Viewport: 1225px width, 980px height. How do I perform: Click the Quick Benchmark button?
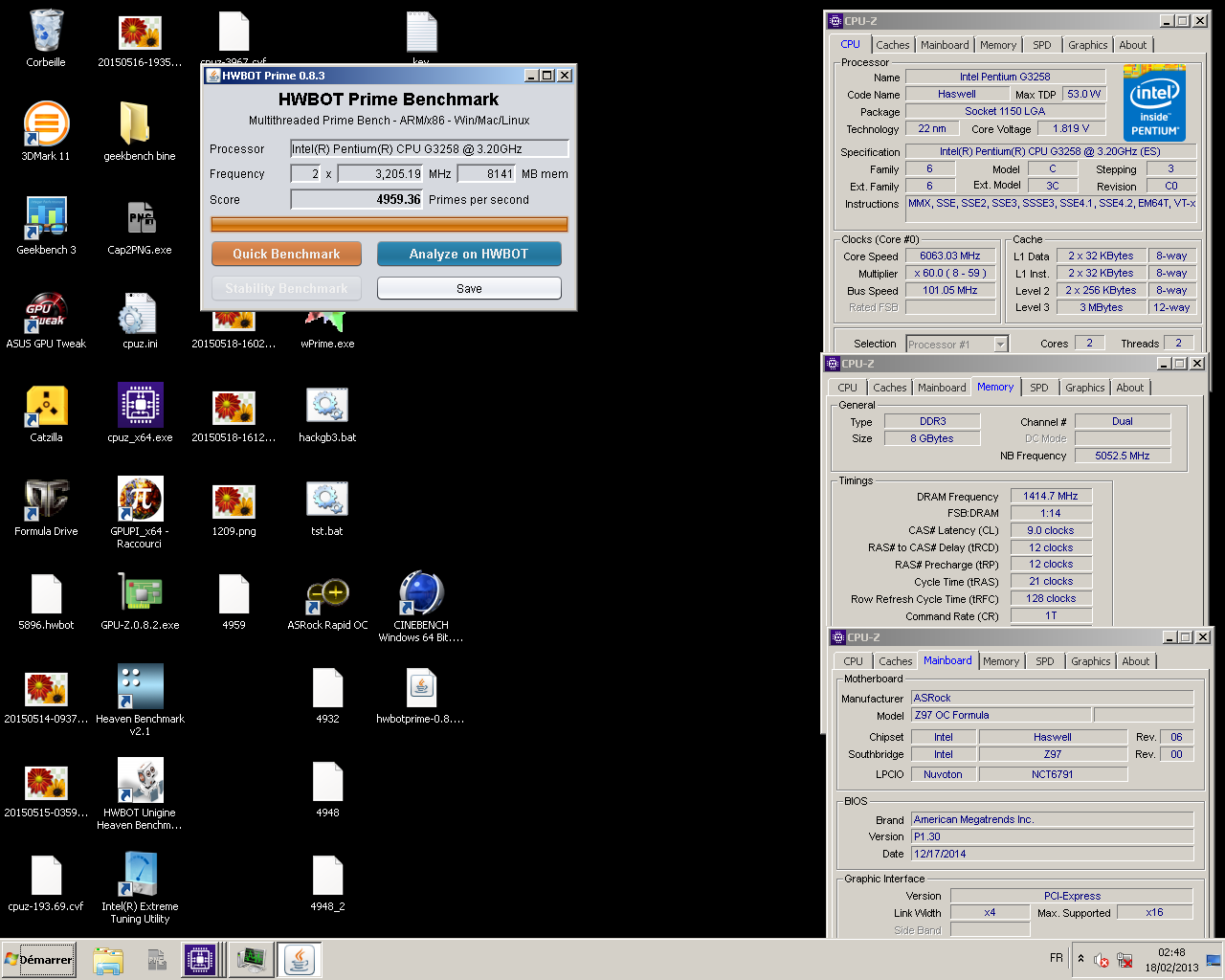click(x=286, y=254)
